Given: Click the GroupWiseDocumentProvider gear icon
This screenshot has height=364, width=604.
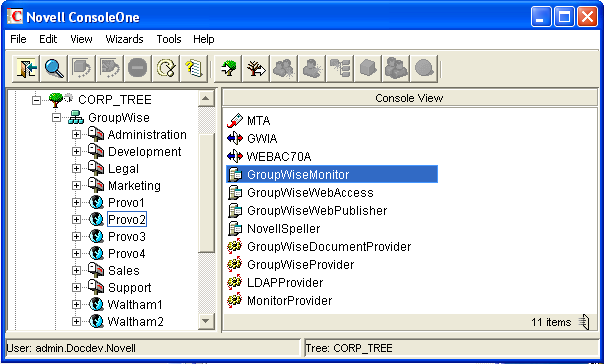Looking at the screenshot, I should click(x=235, y=246).
